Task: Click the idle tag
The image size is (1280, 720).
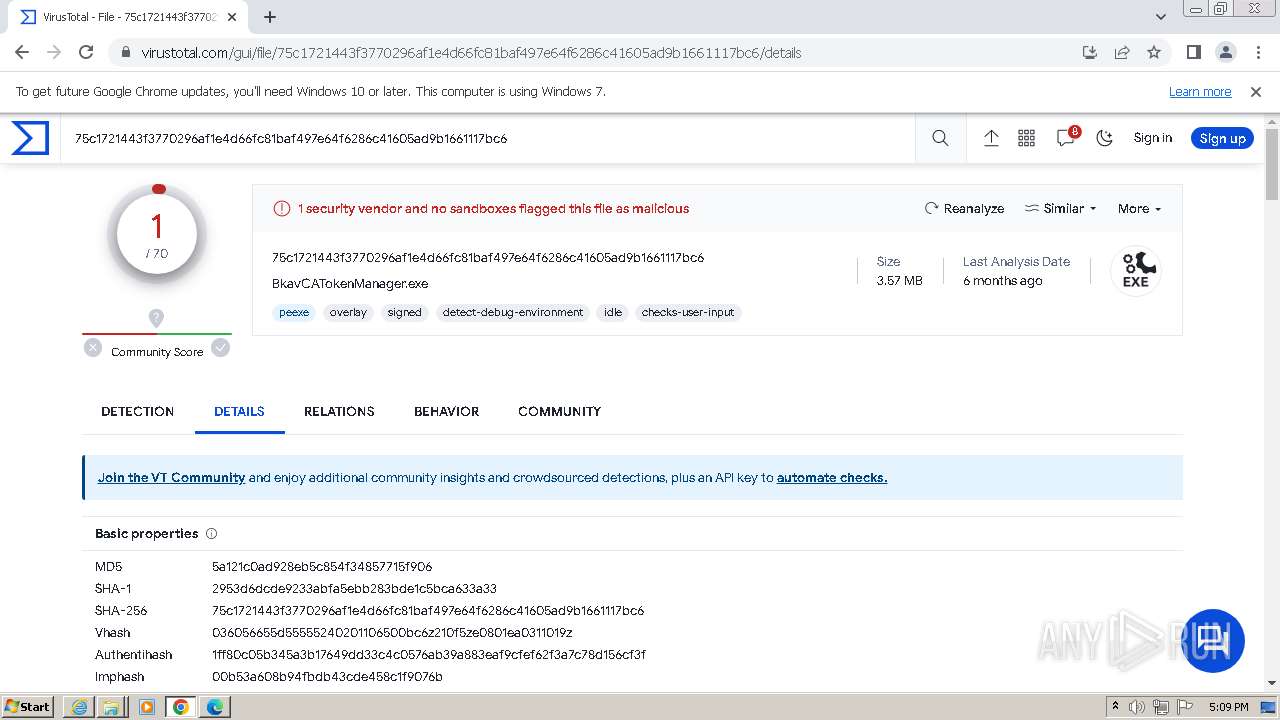Action: click(613, 312)
